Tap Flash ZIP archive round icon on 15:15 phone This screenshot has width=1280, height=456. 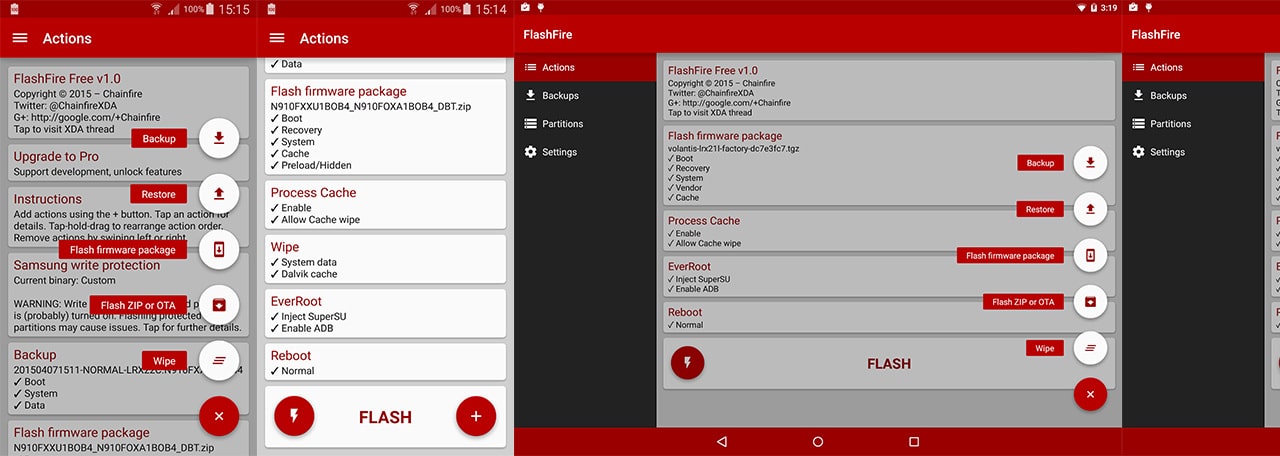pos(219,305)
